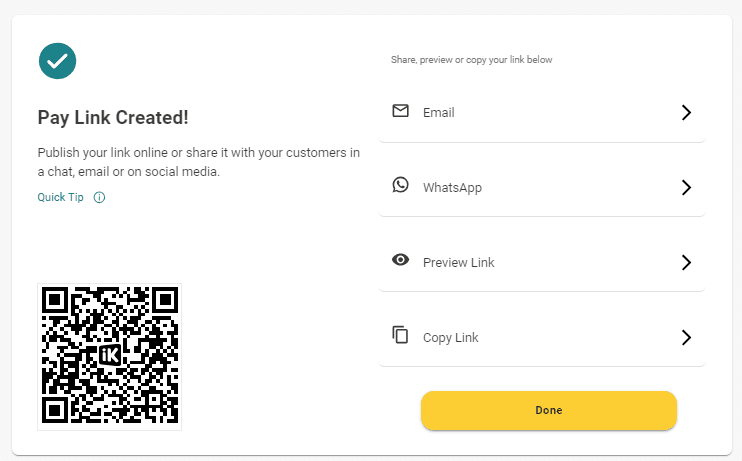This screenshot has width=742, height=461.
Task: Choose the WhatsApp share option
Action: [x=452, y=188]
